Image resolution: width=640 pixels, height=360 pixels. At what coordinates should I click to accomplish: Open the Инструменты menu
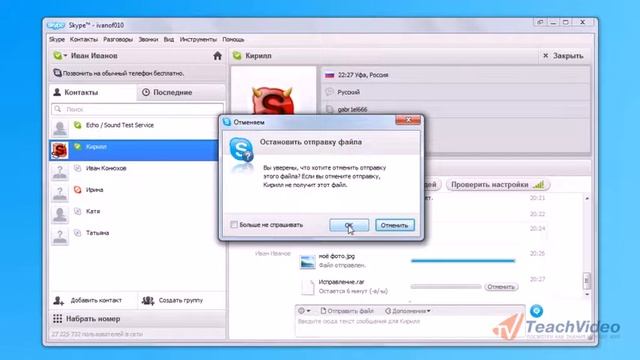click(198, 40)
